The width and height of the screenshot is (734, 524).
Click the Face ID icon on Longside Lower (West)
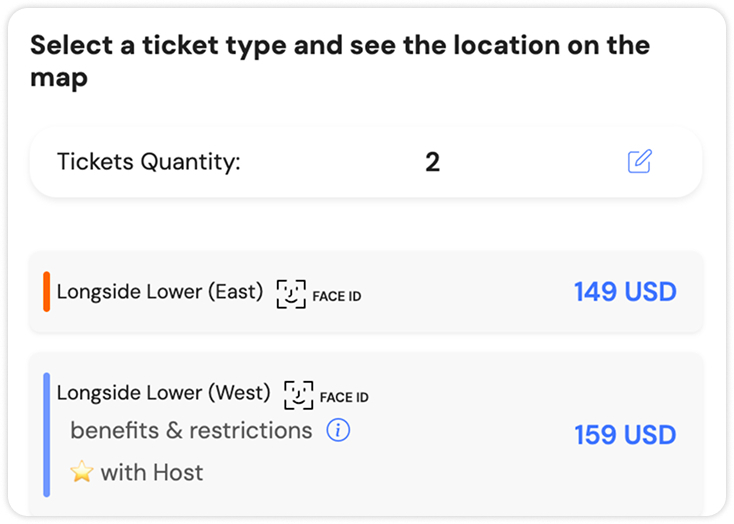point(299,394)
